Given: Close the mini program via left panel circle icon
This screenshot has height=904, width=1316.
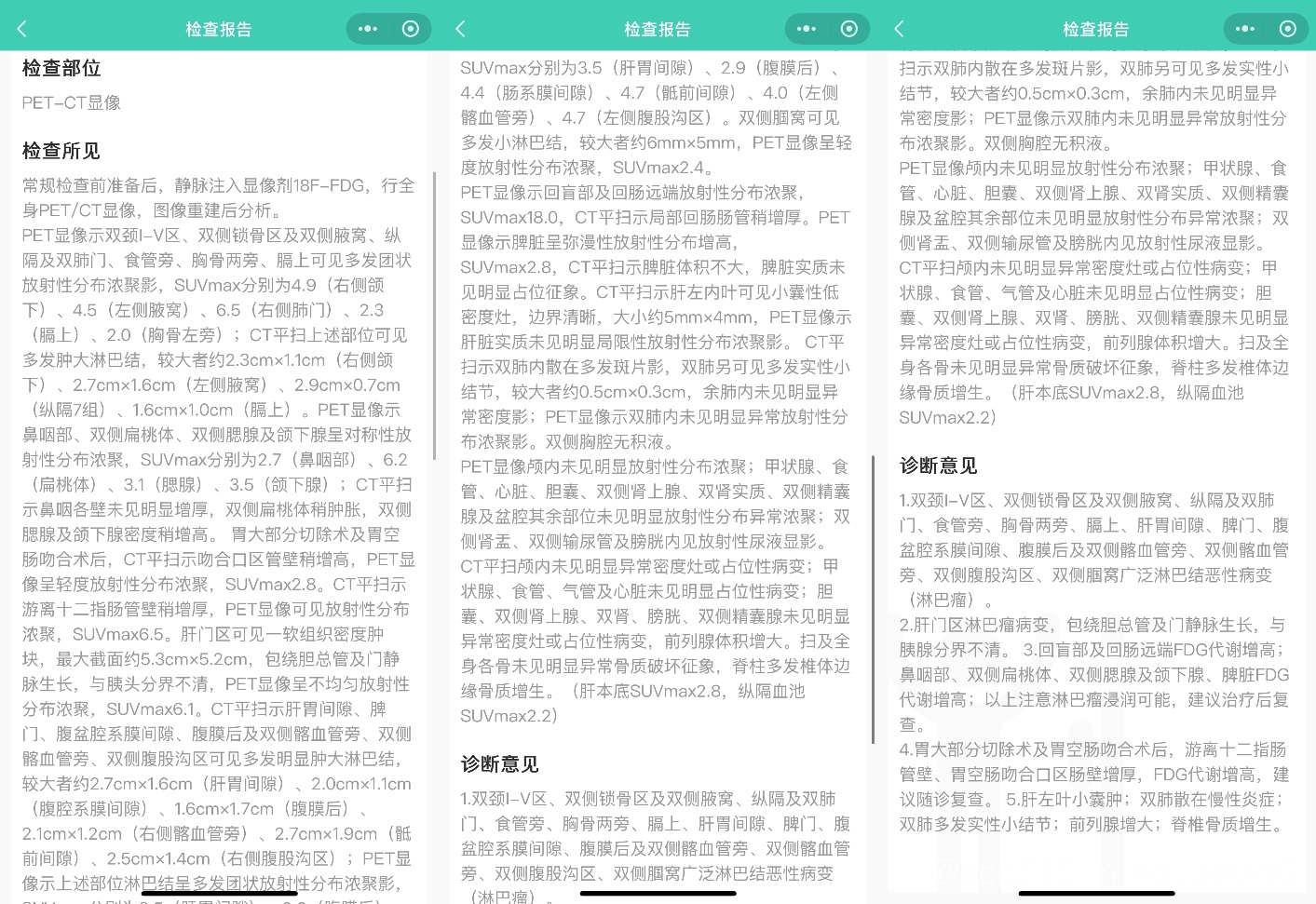Looking at the screenshot, I should coord(411,29).
